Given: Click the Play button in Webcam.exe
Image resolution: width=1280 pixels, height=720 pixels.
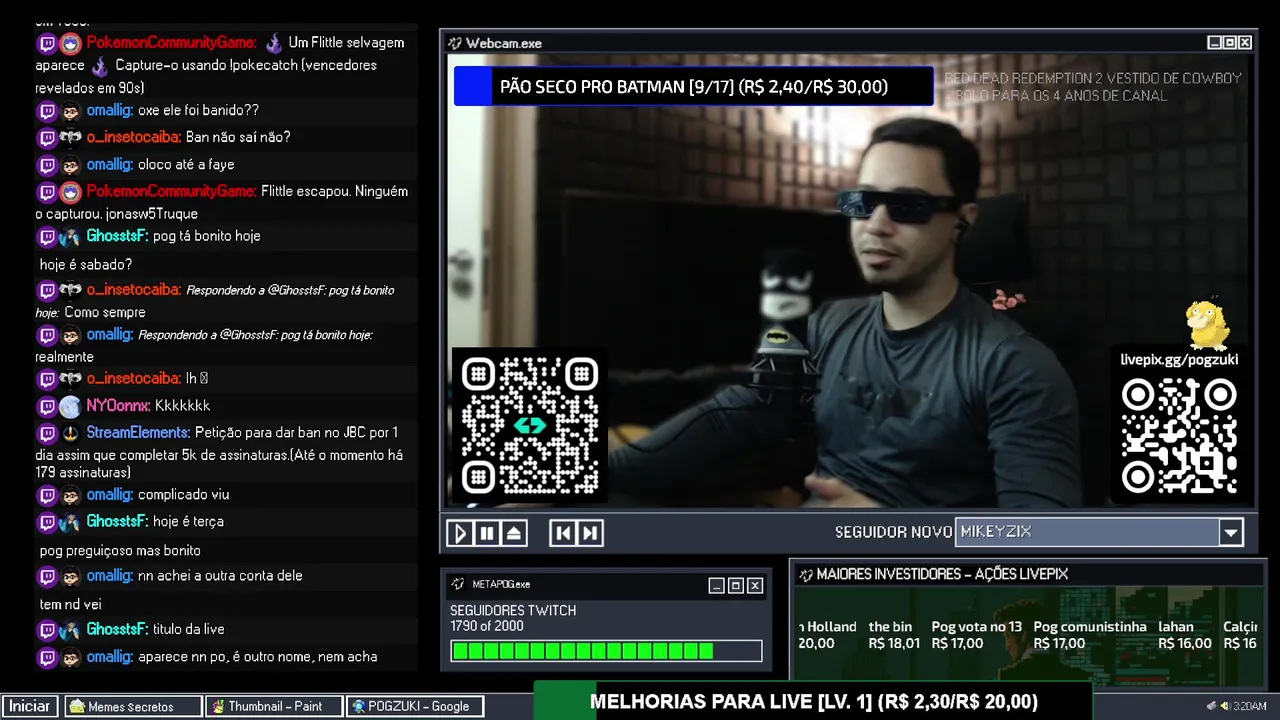Looking at the screenshot, I should pos(459,533).
